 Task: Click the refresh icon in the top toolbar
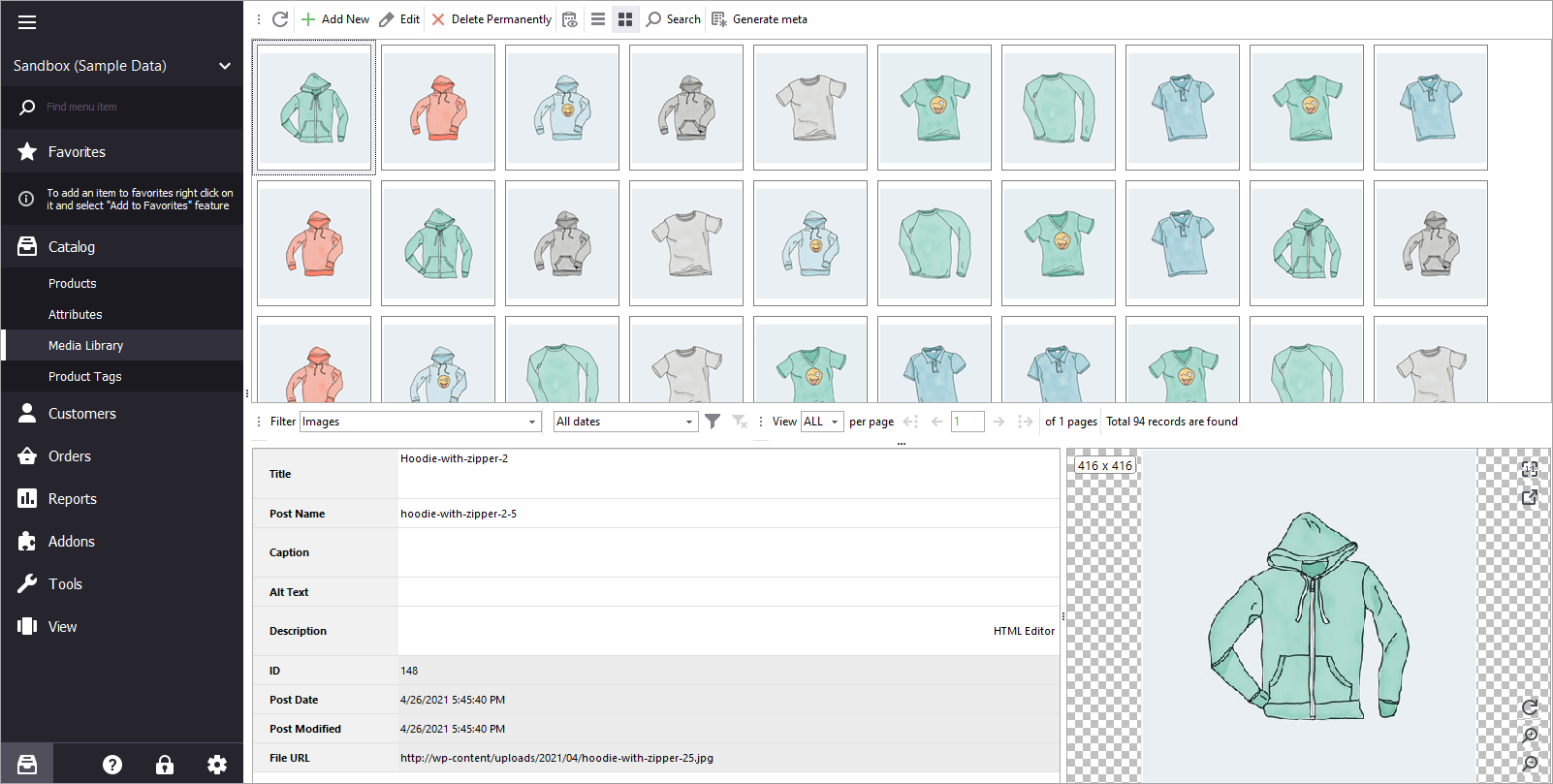280,19
